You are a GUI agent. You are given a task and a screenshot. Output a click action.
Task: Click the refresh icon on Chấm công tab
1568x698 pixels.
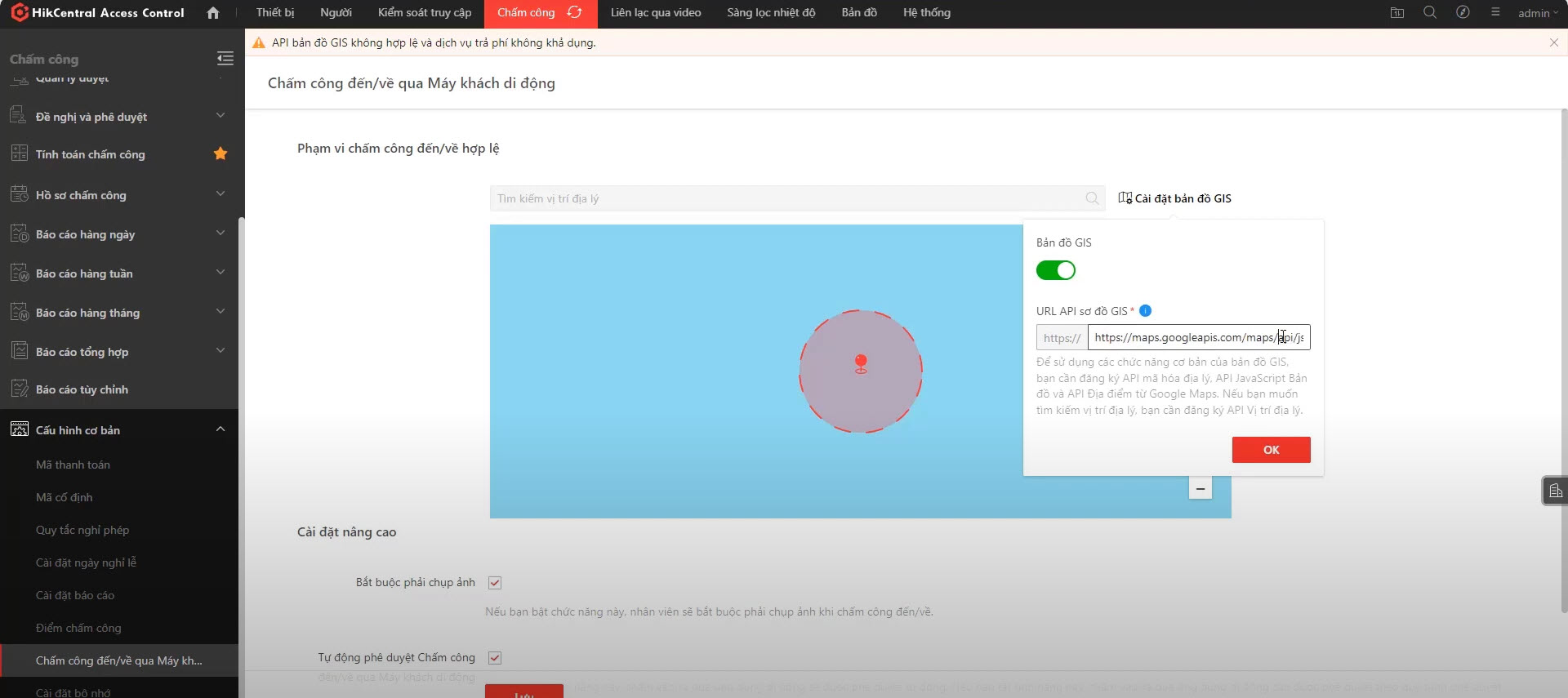575,13
